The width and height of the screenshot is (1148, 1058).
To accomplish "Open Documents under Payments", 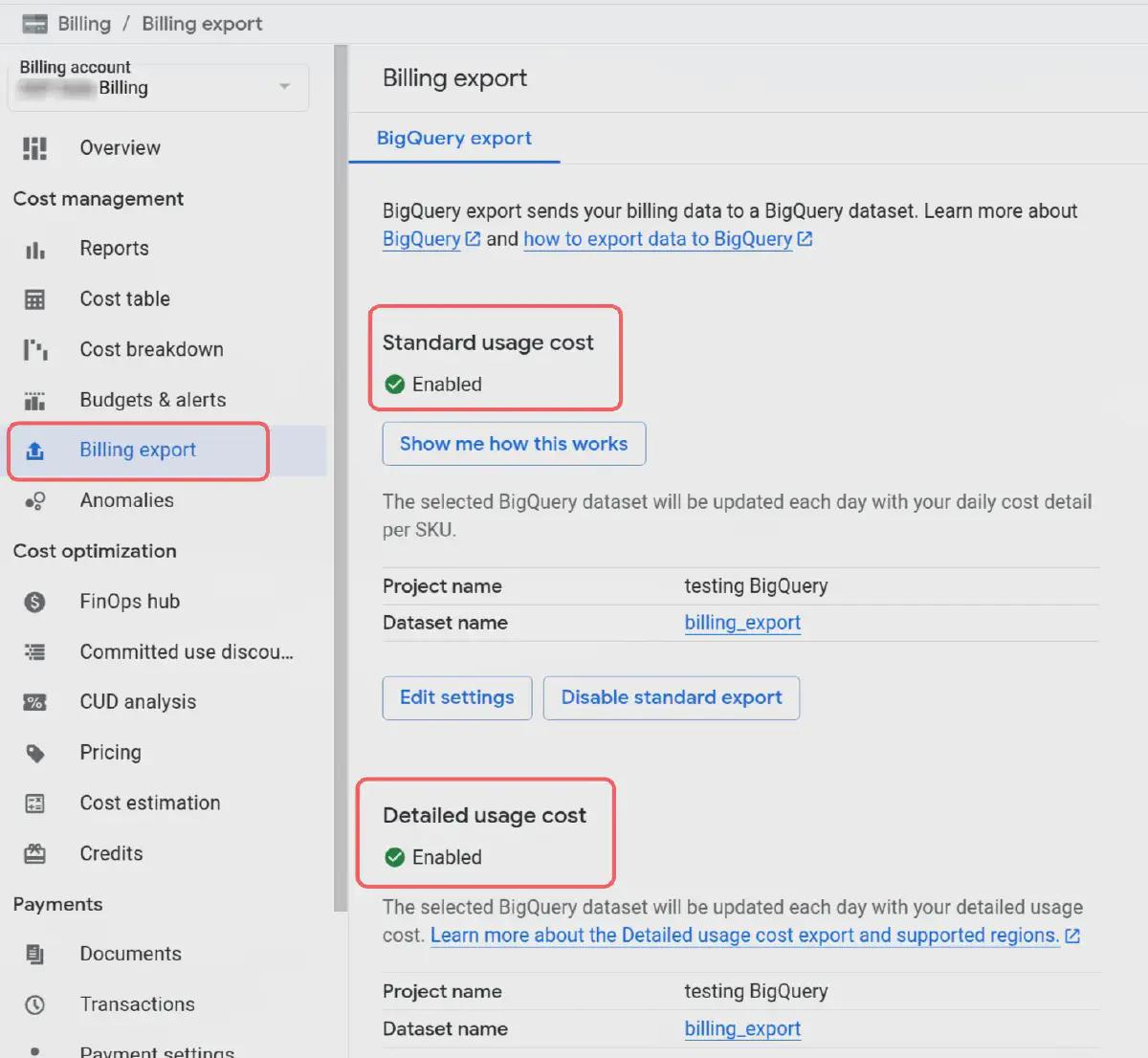I will 130,955.
